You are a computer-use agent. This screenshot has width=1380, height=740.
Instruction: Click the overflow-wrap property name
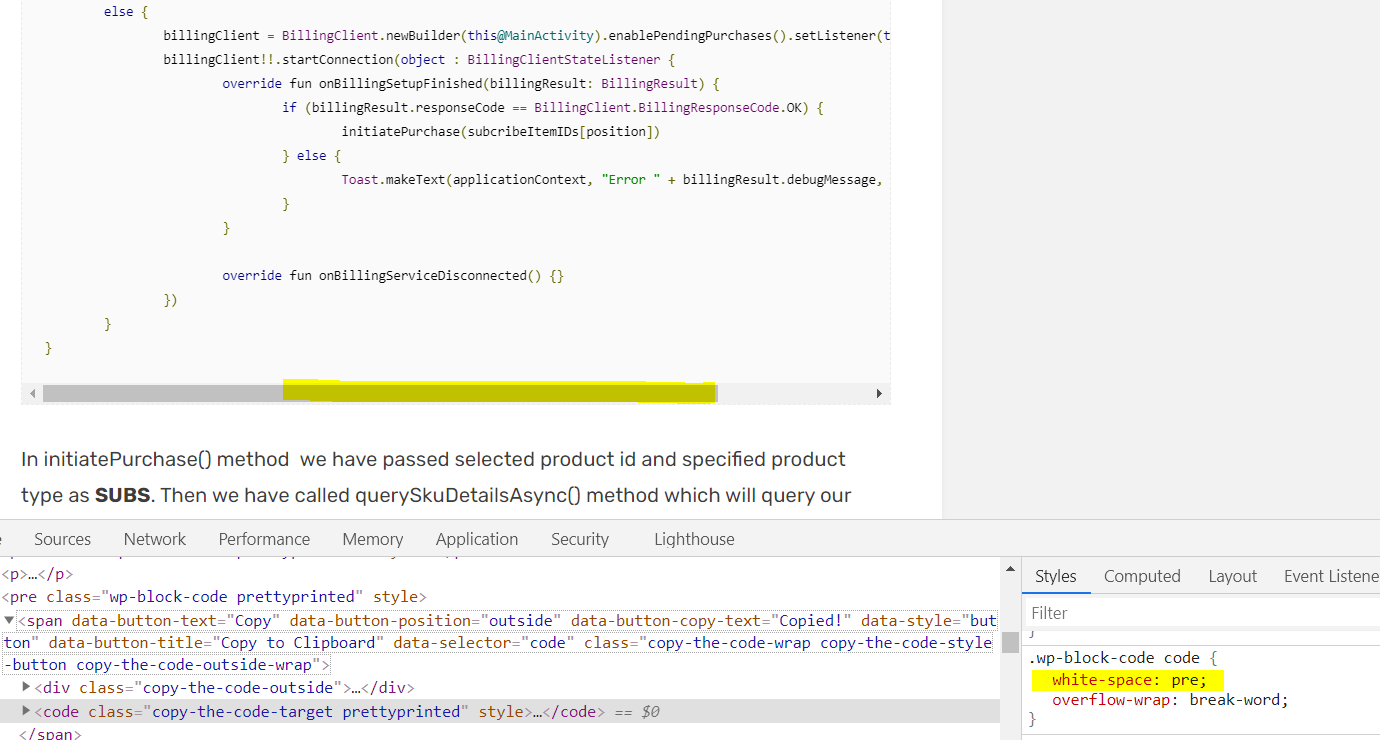click(x=1111, y=700)
